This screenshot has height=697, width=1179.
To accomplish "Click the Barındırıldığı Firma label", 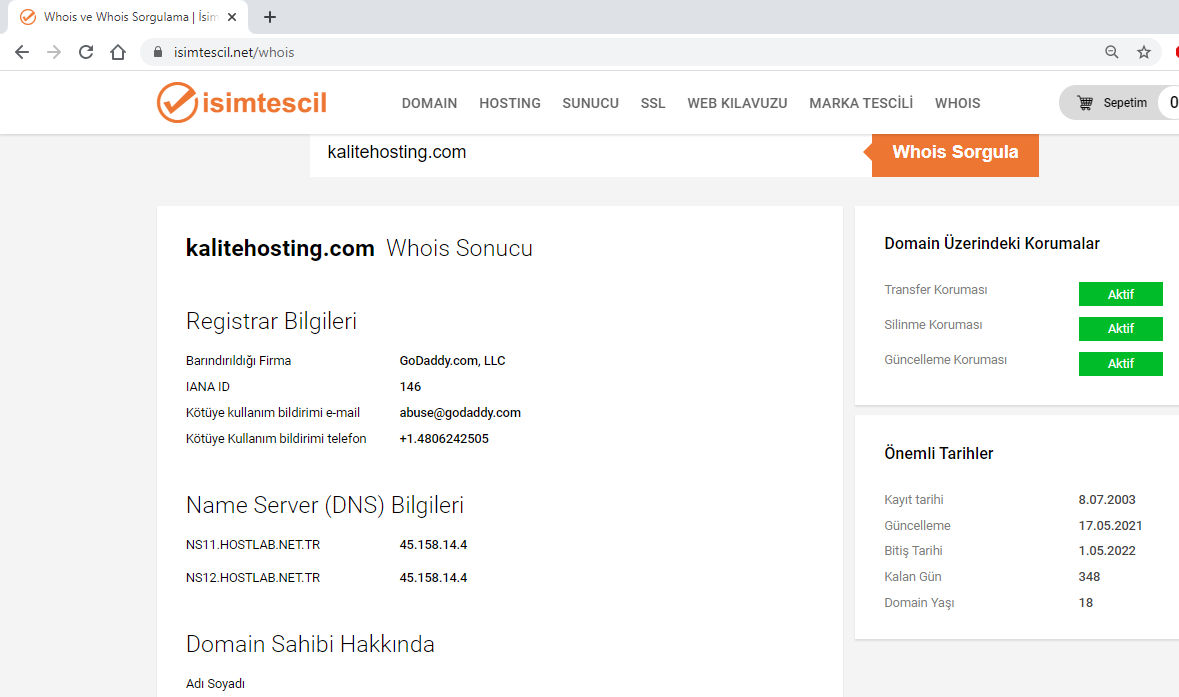I will (238, 361).
